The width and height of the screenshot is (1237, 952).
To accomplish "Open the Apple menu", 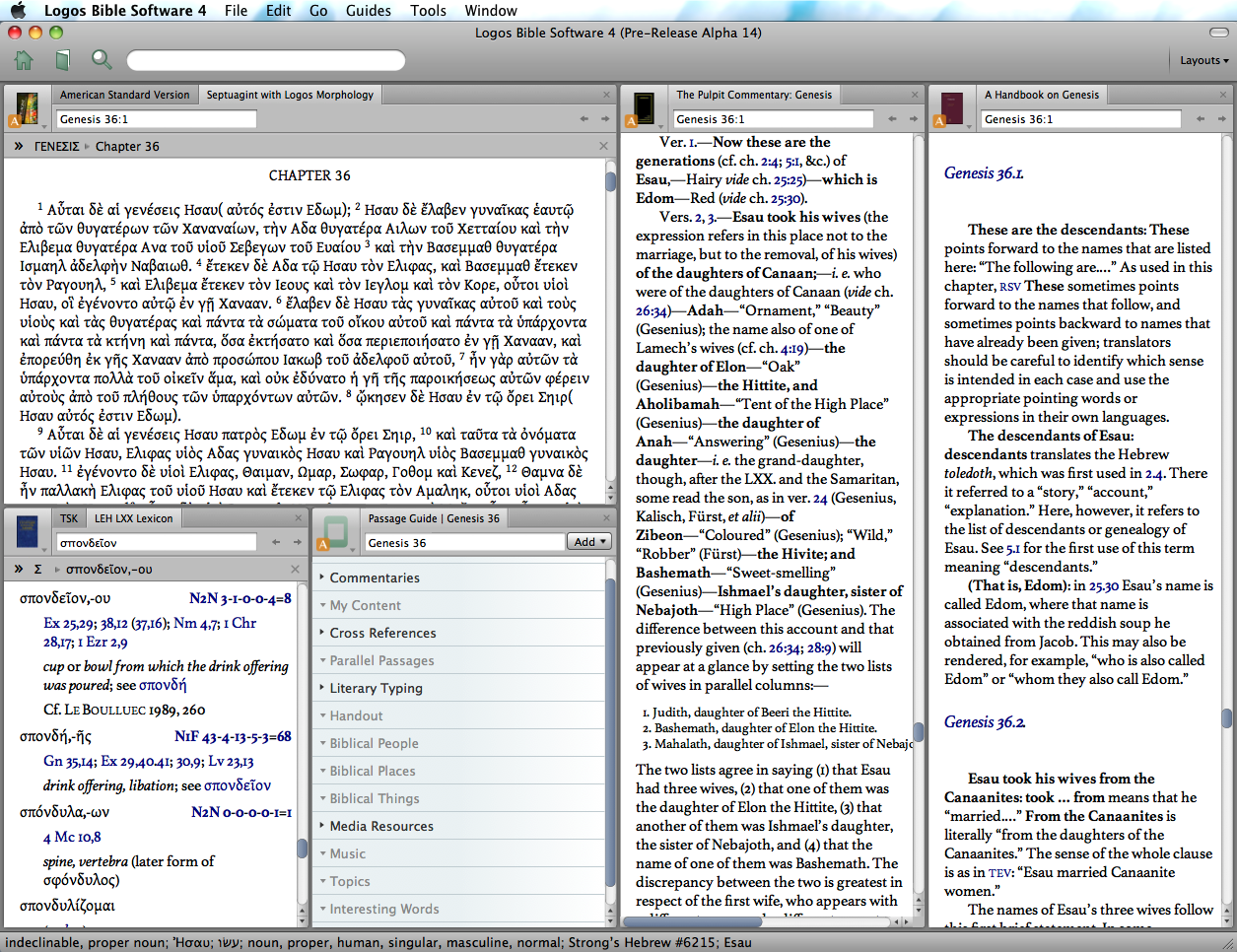I will click(18, 10).
